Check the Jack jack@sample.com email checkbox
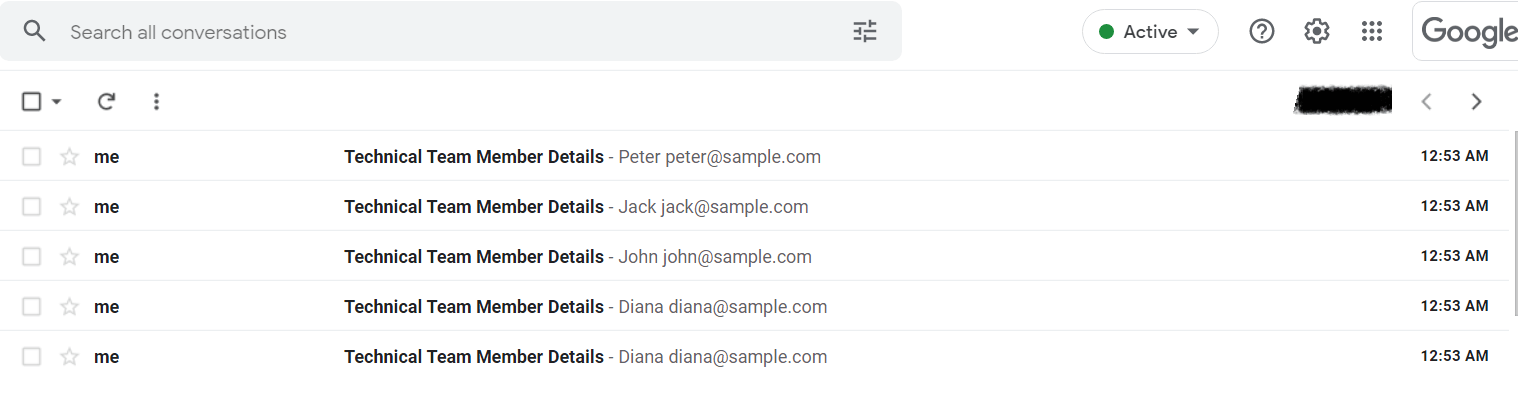 32,206
